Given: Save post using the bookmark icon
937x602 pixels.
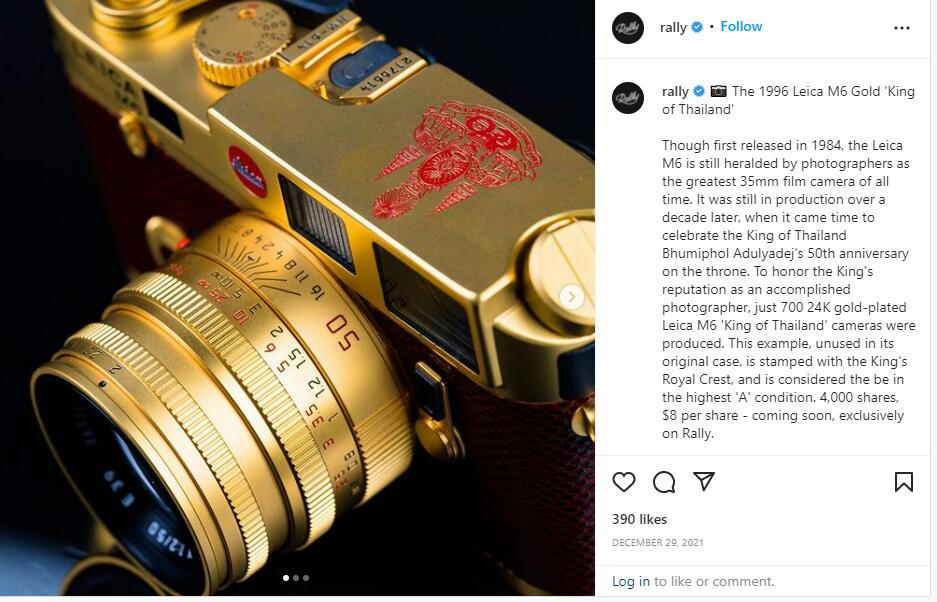Looking at the screenshot, I should [904, 482].
